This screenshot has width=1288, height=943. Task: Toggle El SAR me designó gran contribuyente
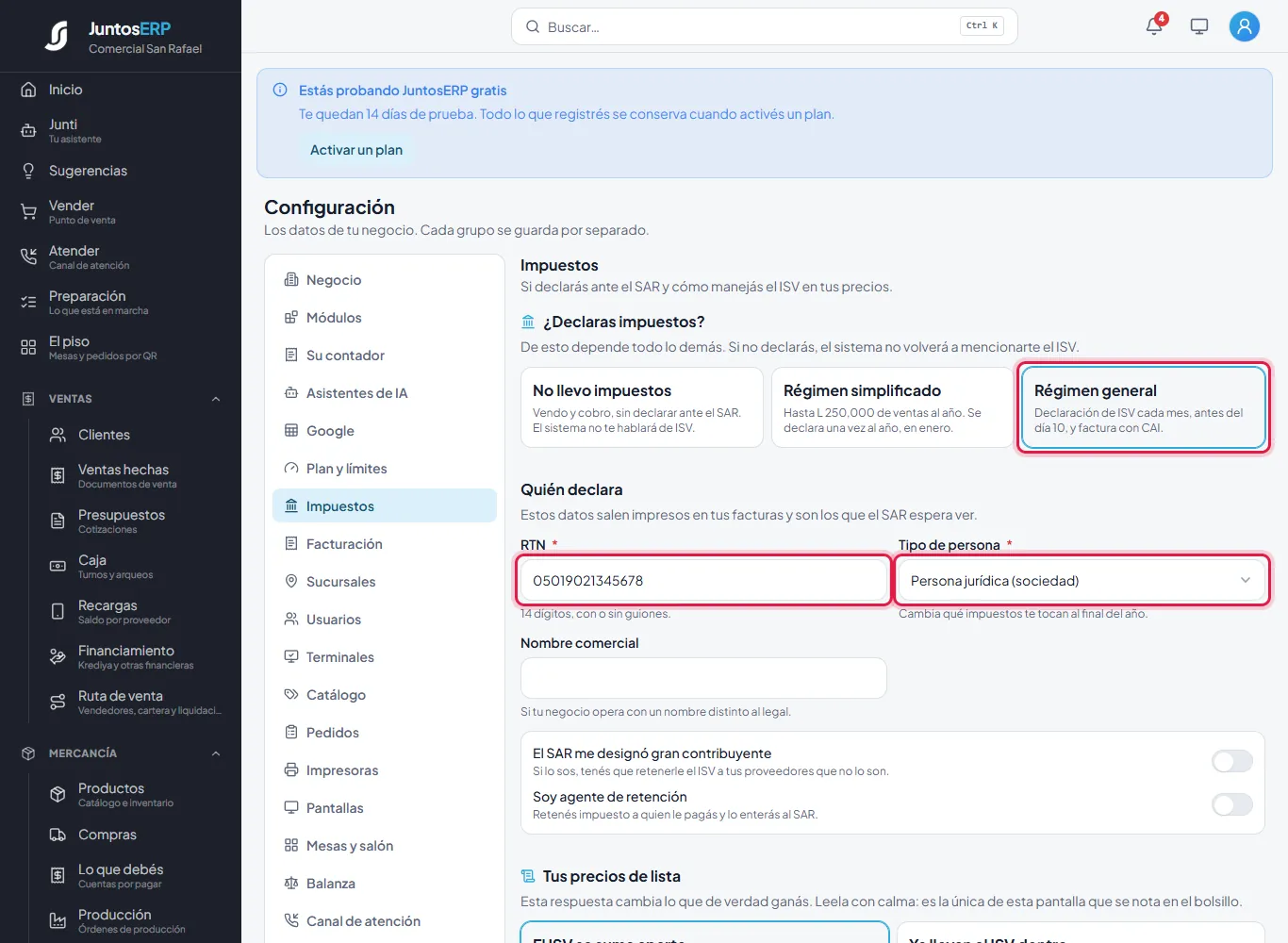click(x=1232, y=761)
